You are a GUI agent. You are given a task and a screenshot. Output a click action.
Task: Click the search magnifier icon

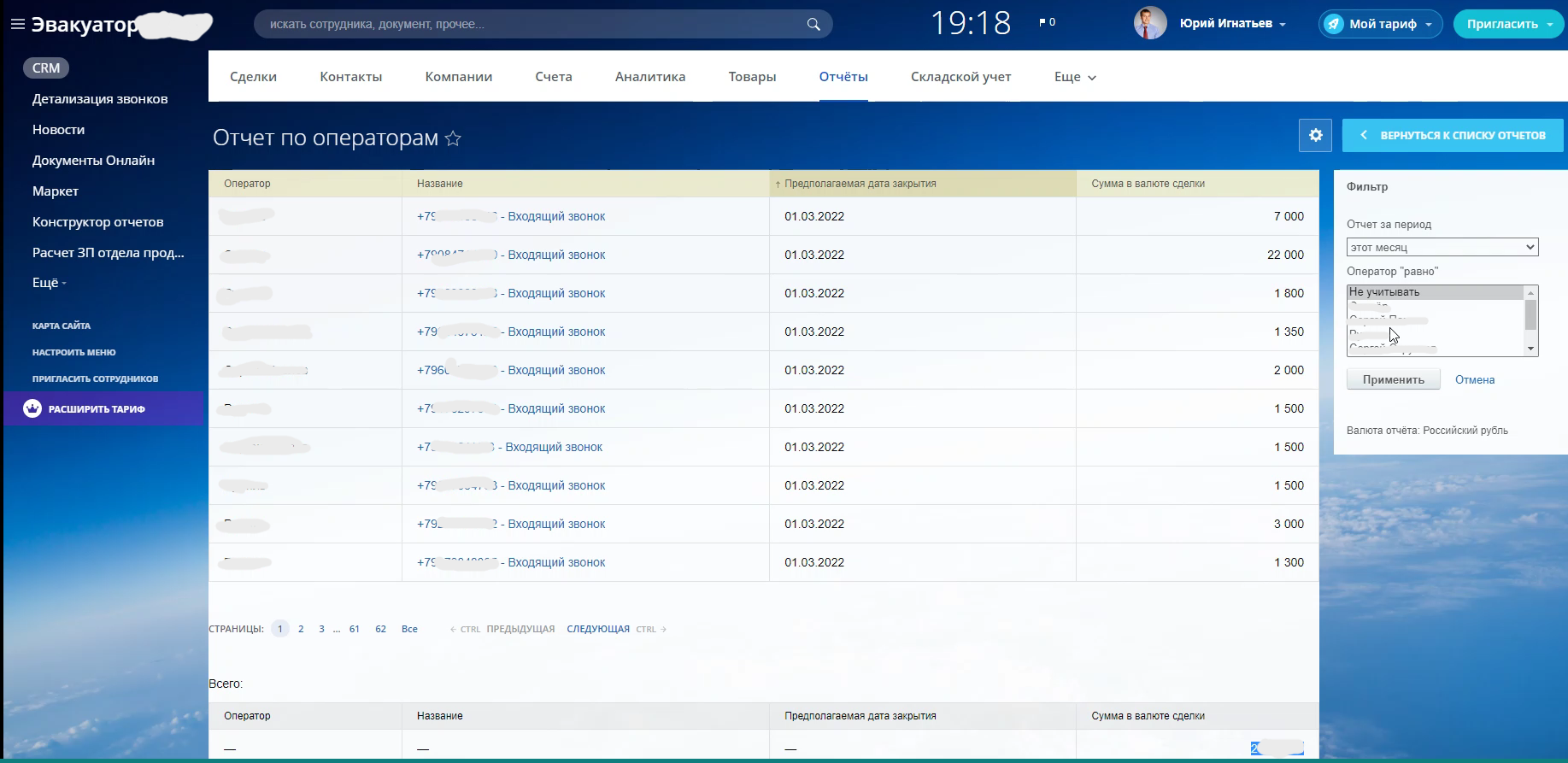click(813, 24)
